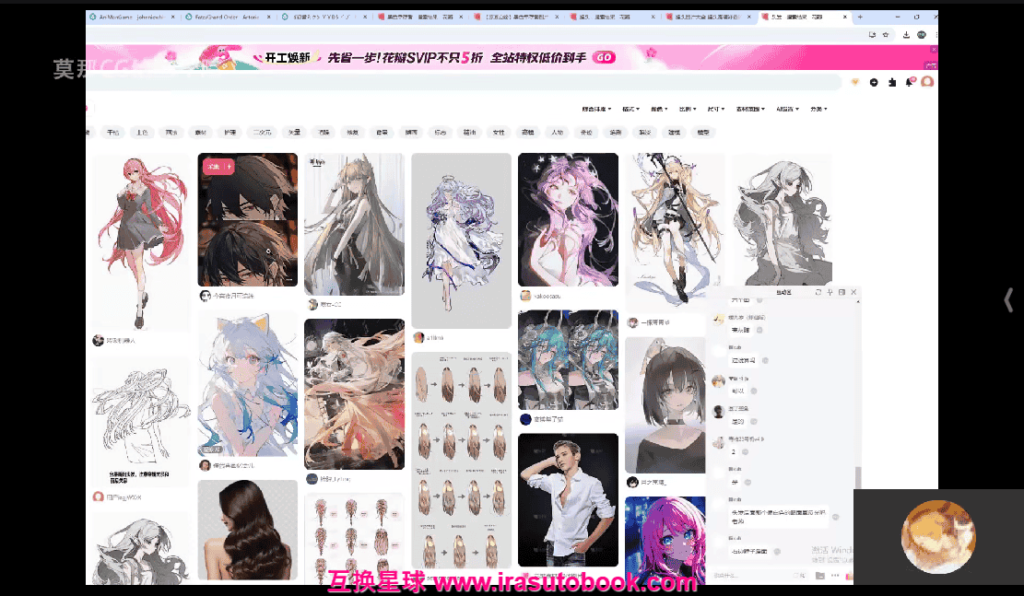Viewport: 1024px width, 596px height.
Task: Switch to the second browser tab, FatoGuard Order
Action: point(227,17)
